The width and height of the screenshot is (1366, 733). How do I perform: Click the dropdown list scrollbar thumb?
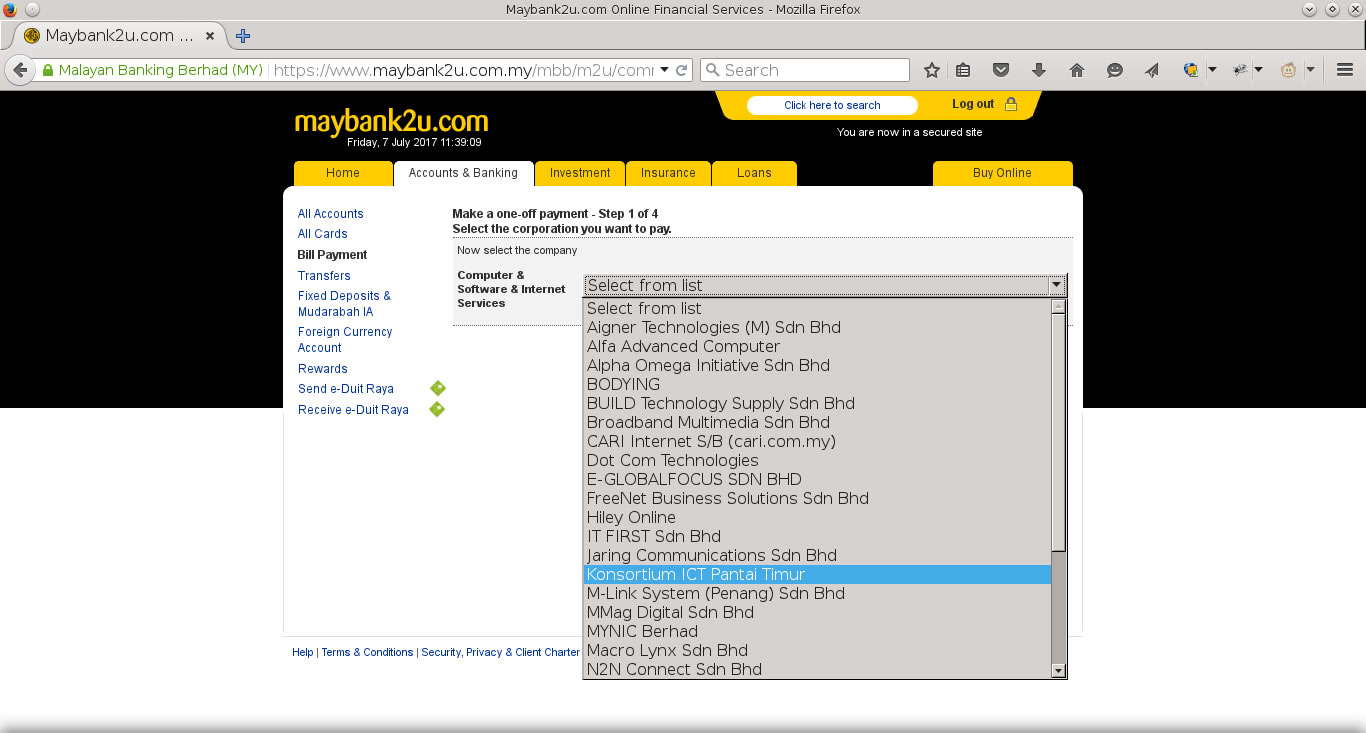[1059, 432]
